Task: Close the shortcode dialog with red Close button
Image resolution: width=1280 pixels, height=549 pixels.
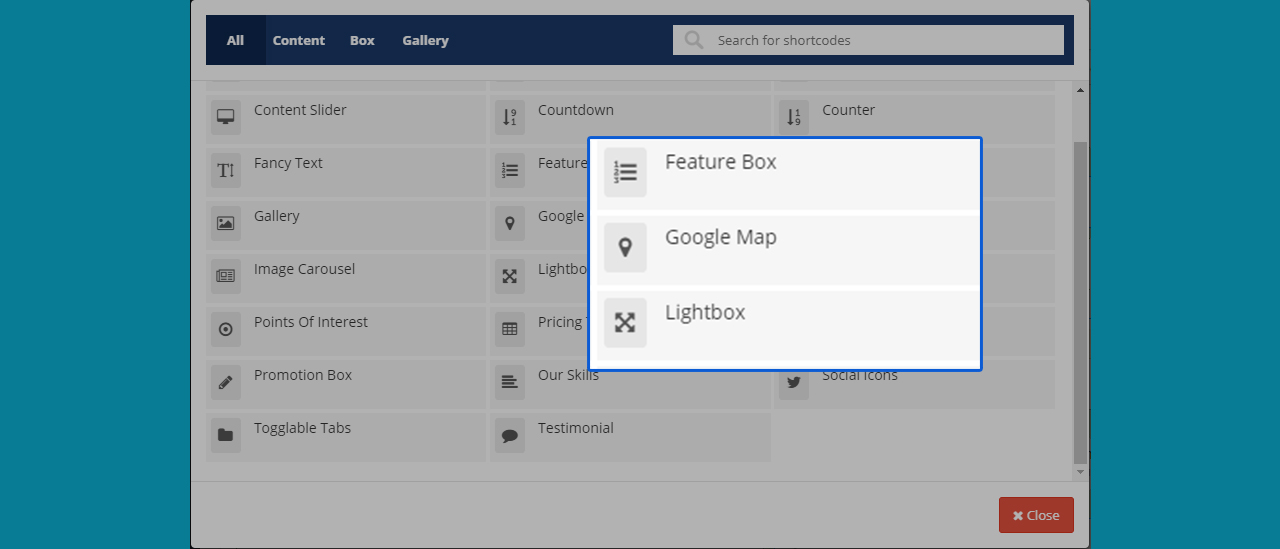Action: (1036, 515)
